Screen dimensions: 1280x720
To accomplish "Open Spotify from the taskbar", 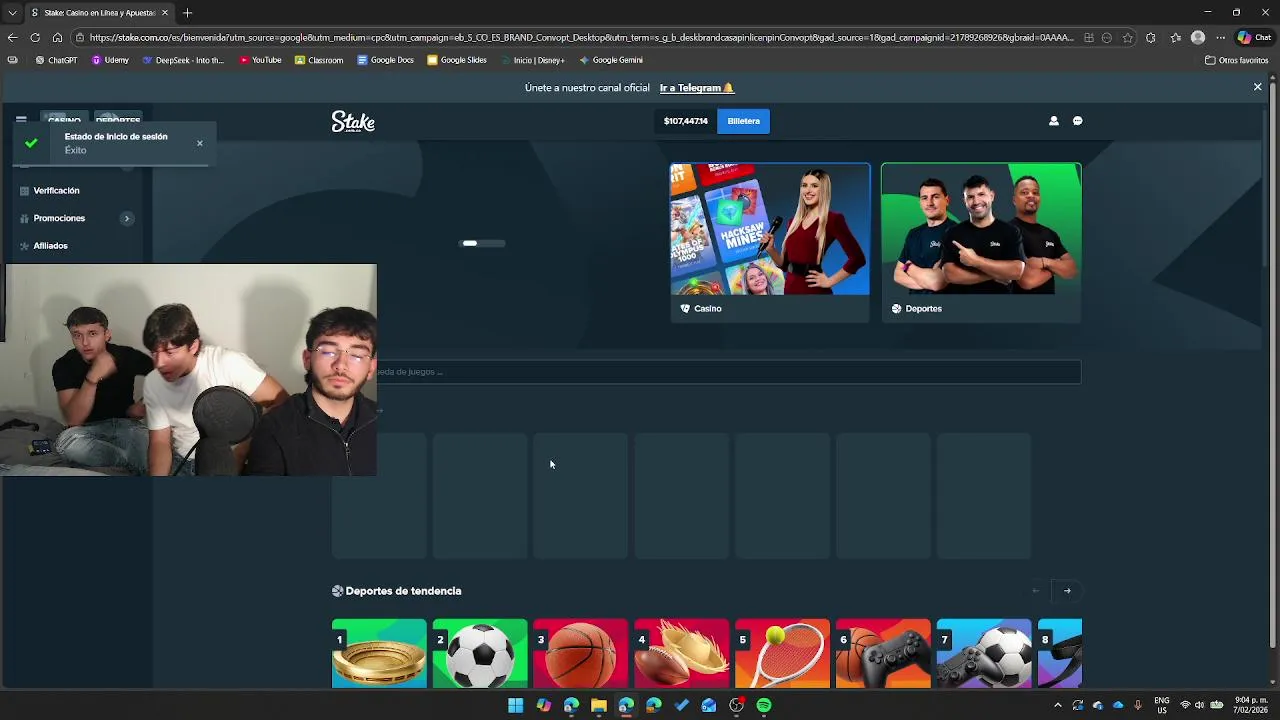I will pos(764,705).
